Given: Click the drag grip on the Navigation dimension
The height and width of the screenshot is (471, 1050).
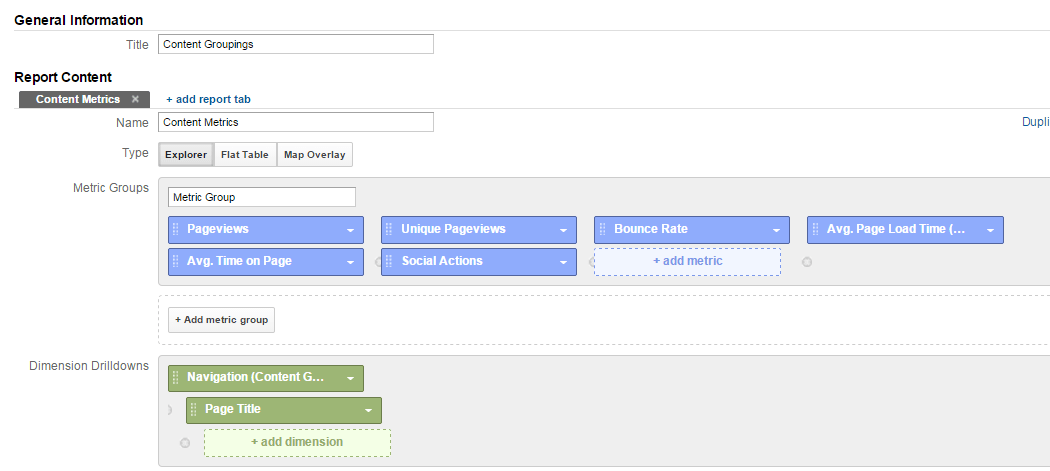Looking at the screenshot, I should pyautogui.click(x=176, y=377).
